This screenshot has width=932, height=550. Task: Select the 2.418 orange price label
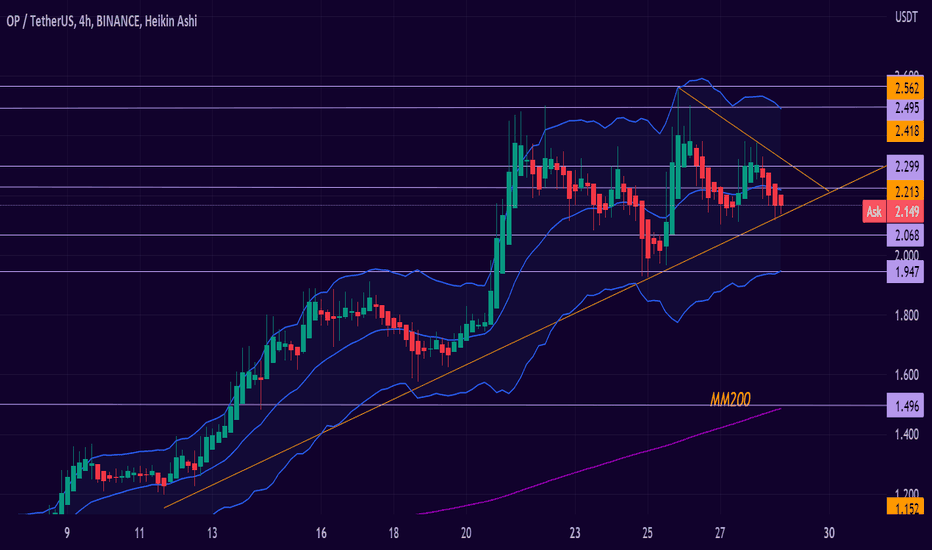pos(905,131)
